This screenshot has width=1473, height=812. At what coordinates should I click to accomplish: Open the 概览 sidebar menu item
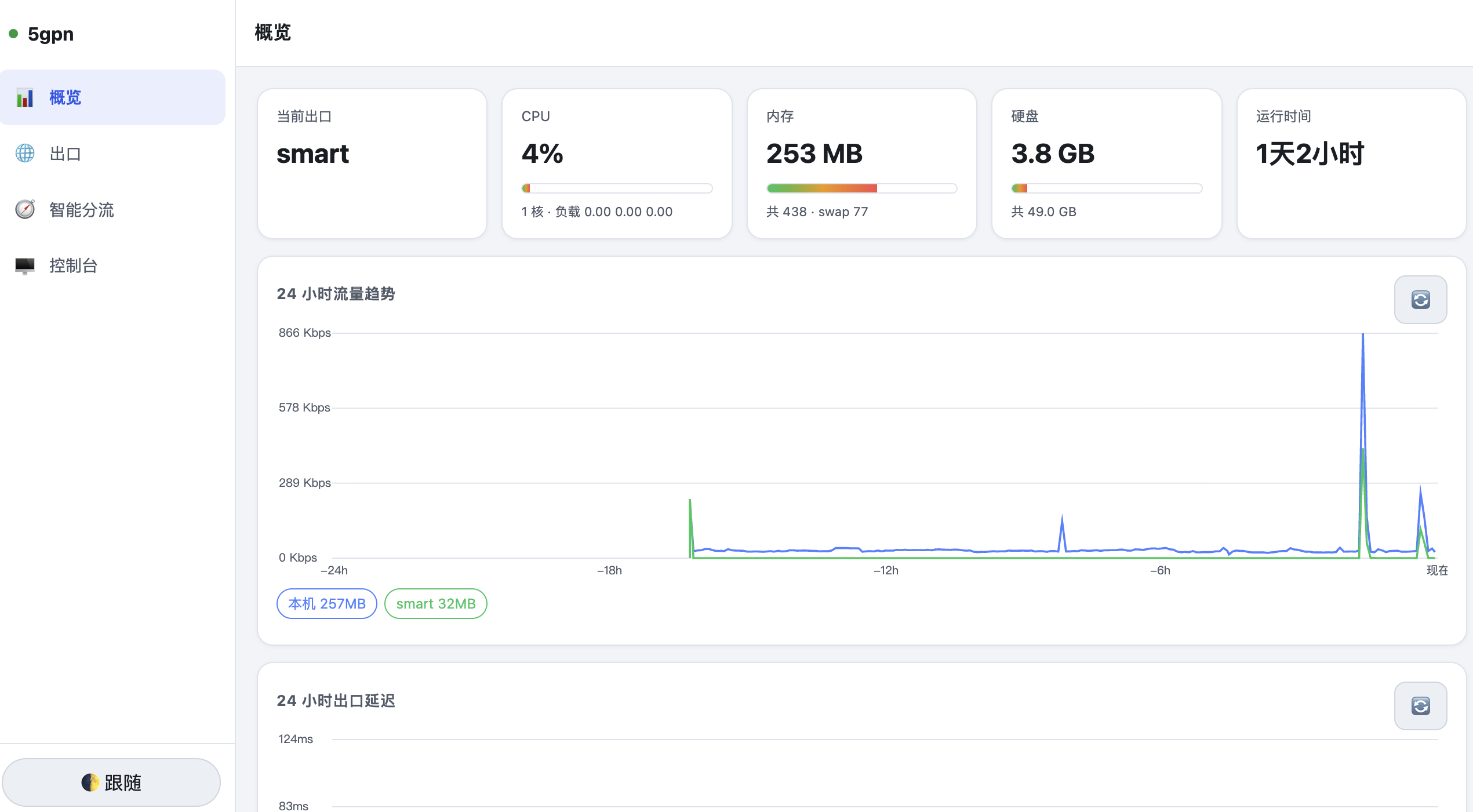(112, 97)
